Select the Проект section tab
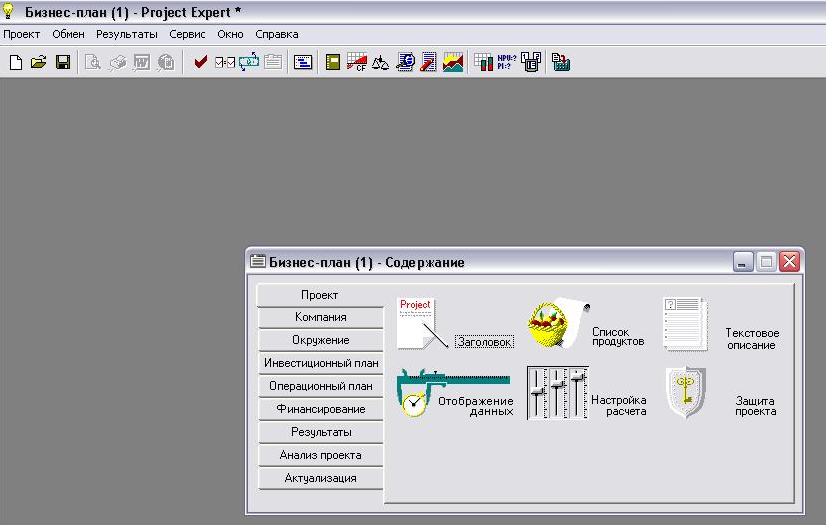826x525 pixels. click(x=320, y=295)
